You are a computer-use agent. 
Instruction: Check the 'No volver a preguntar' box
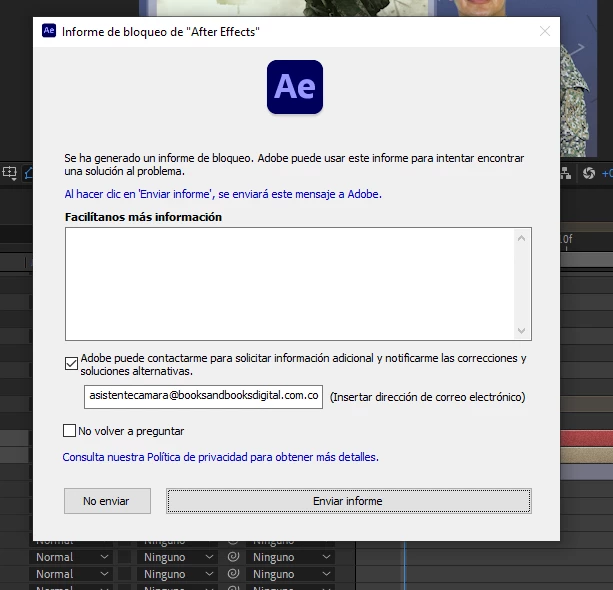click(69, 430)
